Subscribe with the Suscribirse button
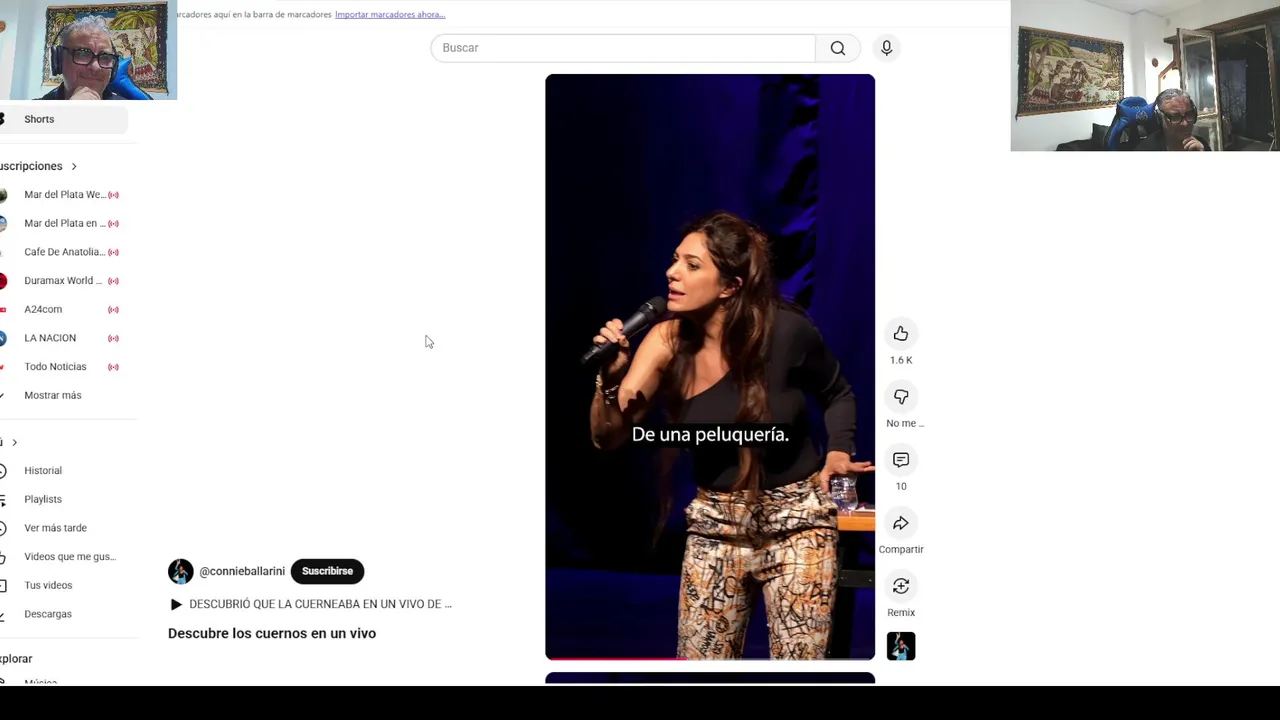Image resolution: width=1280 pixels, height=720 pixels. [327, 571]
